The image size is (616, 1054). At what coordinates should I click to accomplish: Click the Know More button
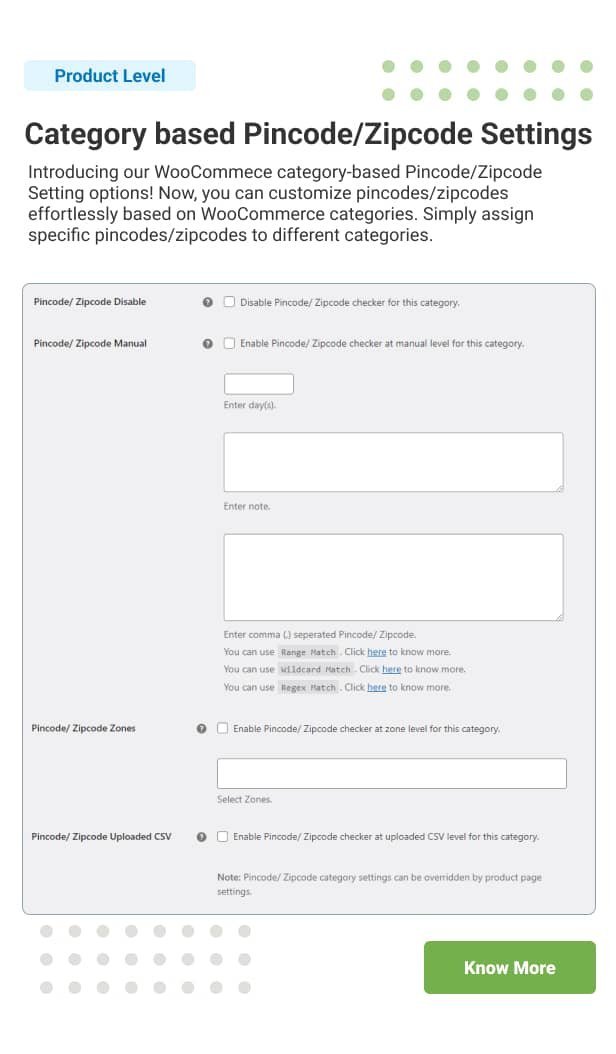[x=510, y=967]
